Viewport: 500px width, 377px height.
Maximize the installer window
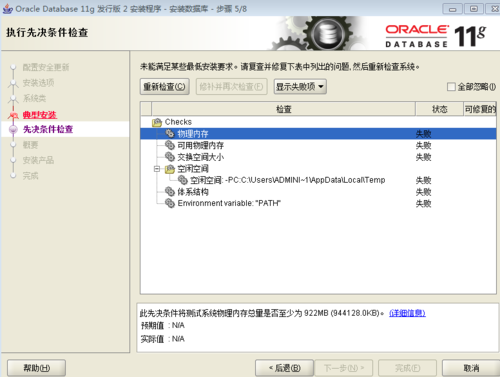point(474,9)
